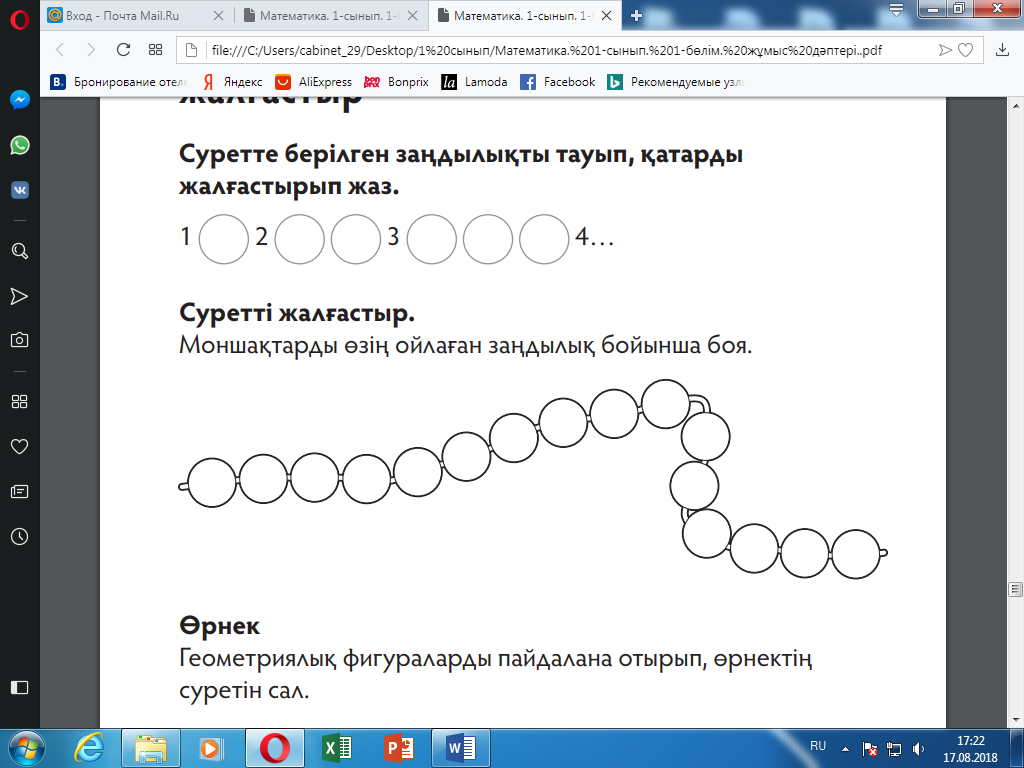Open VK in the Opera sidebar

point(20,190)
